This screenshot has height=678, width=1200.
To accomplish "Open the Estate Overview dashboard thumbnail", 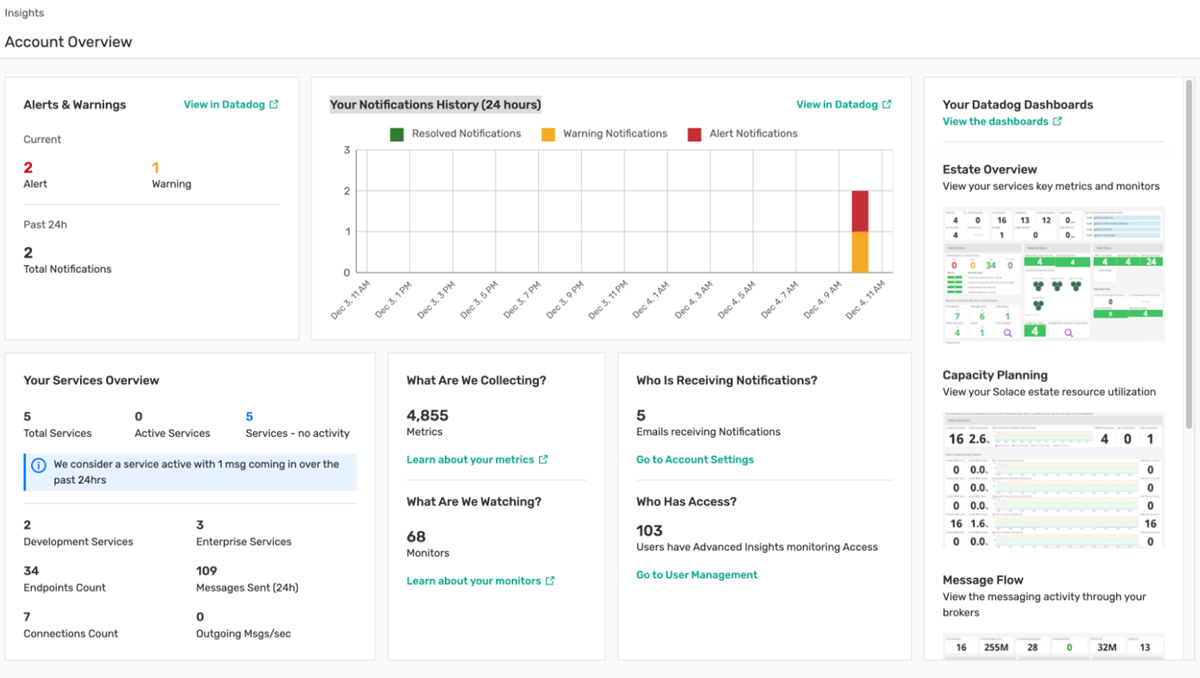I will (1053, 274).
